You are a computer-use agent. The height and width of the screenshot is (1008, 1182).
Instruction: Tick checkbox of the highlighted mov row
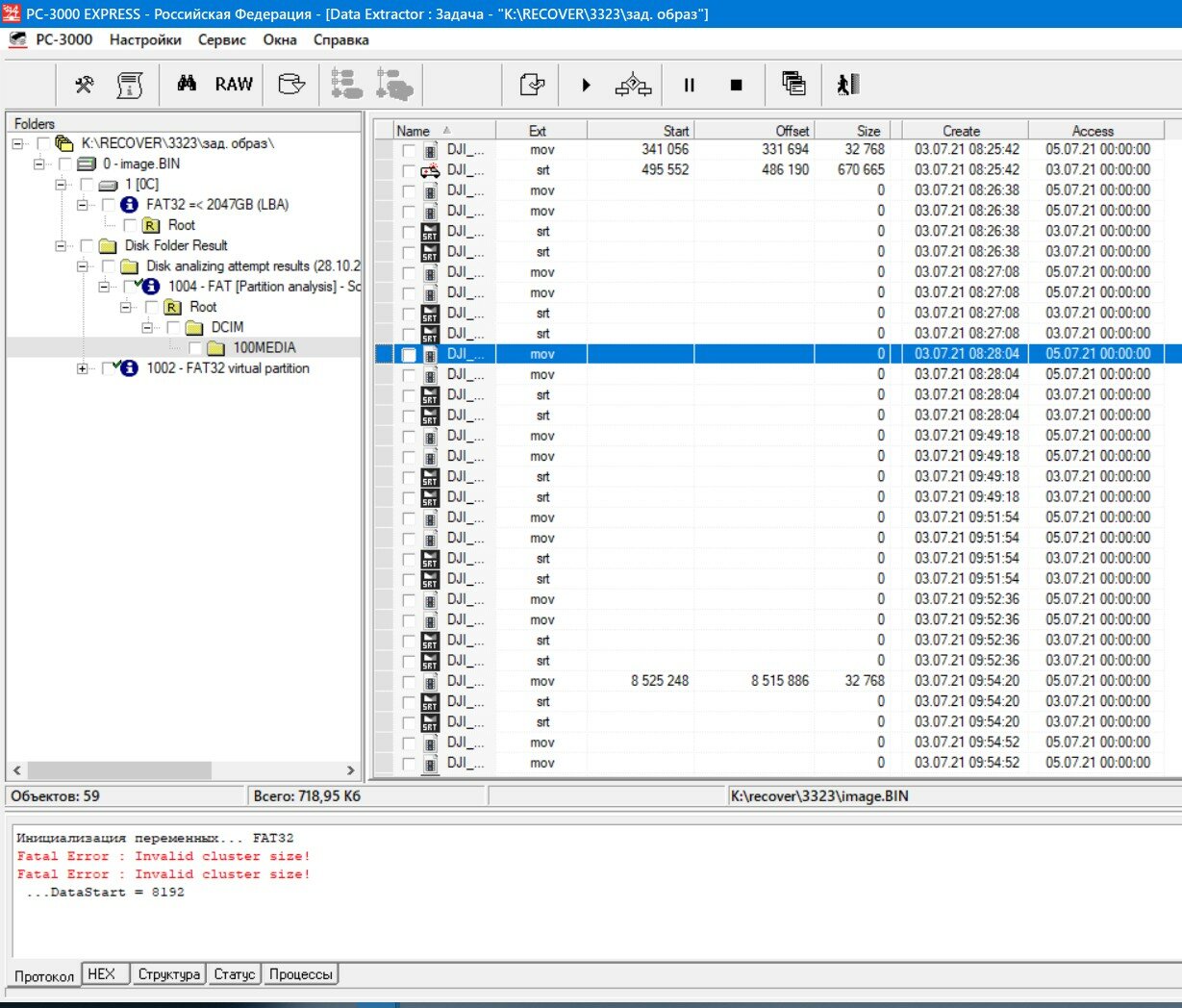point(409,355)
